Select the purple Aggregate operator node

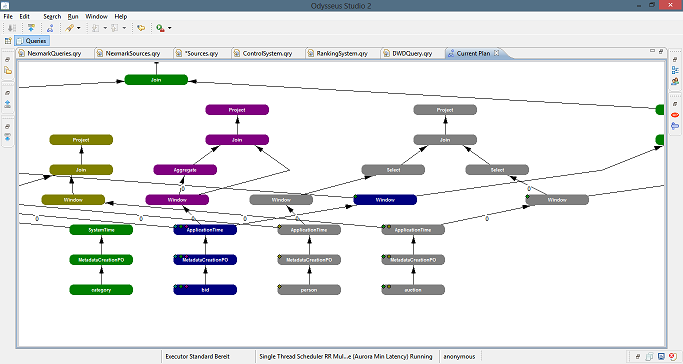coord(185,170)
